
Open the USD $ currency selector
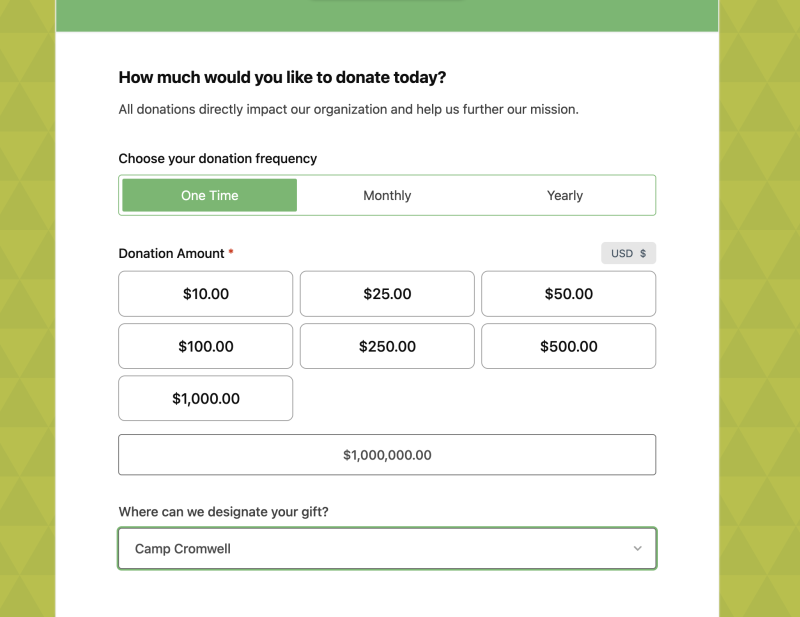pyautogui.click(x=628, y=253)
